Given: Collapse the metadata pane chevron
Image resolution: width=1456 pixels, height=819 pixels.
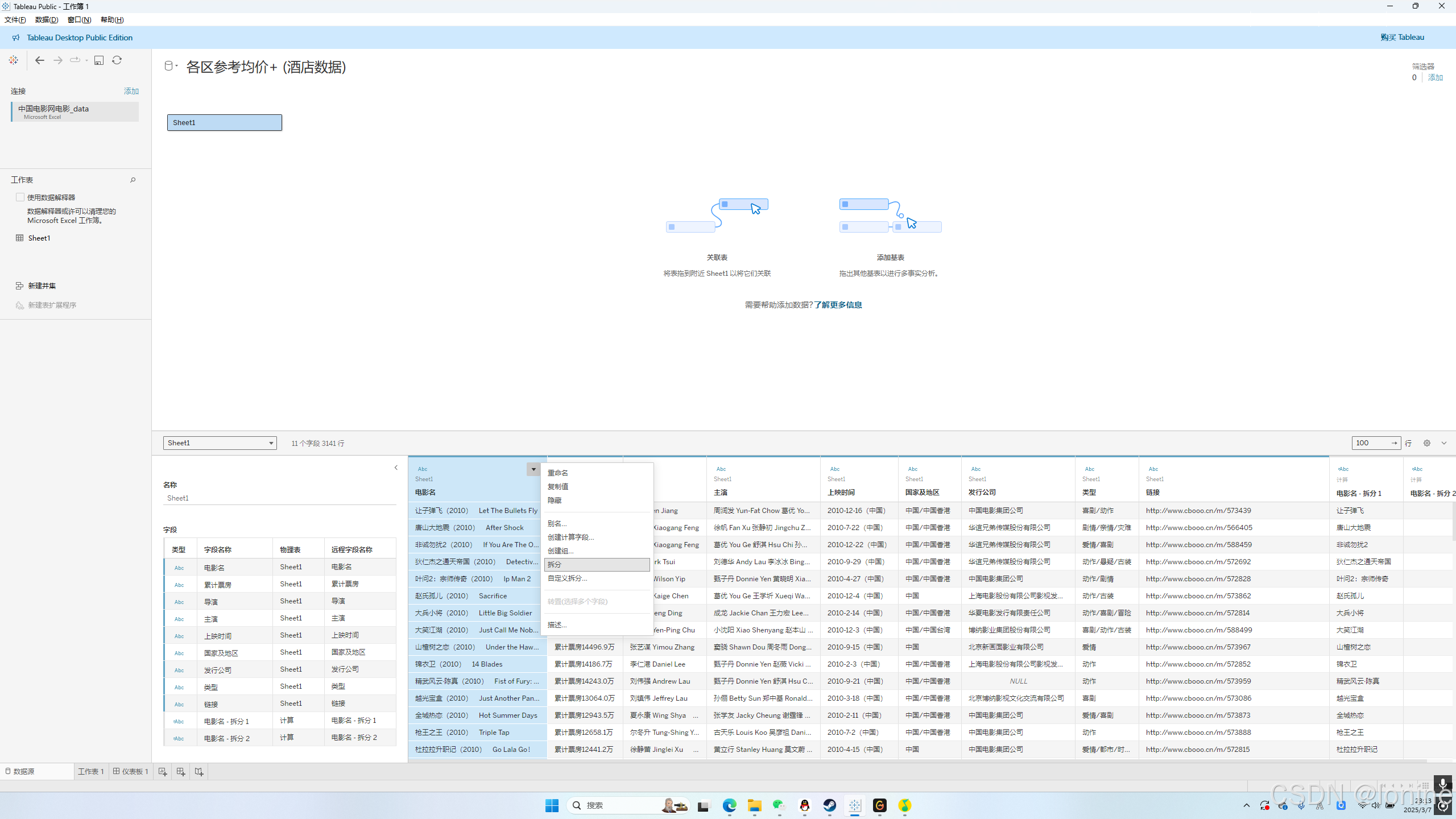Looking at the screenshot, I should tap(396, 468).
